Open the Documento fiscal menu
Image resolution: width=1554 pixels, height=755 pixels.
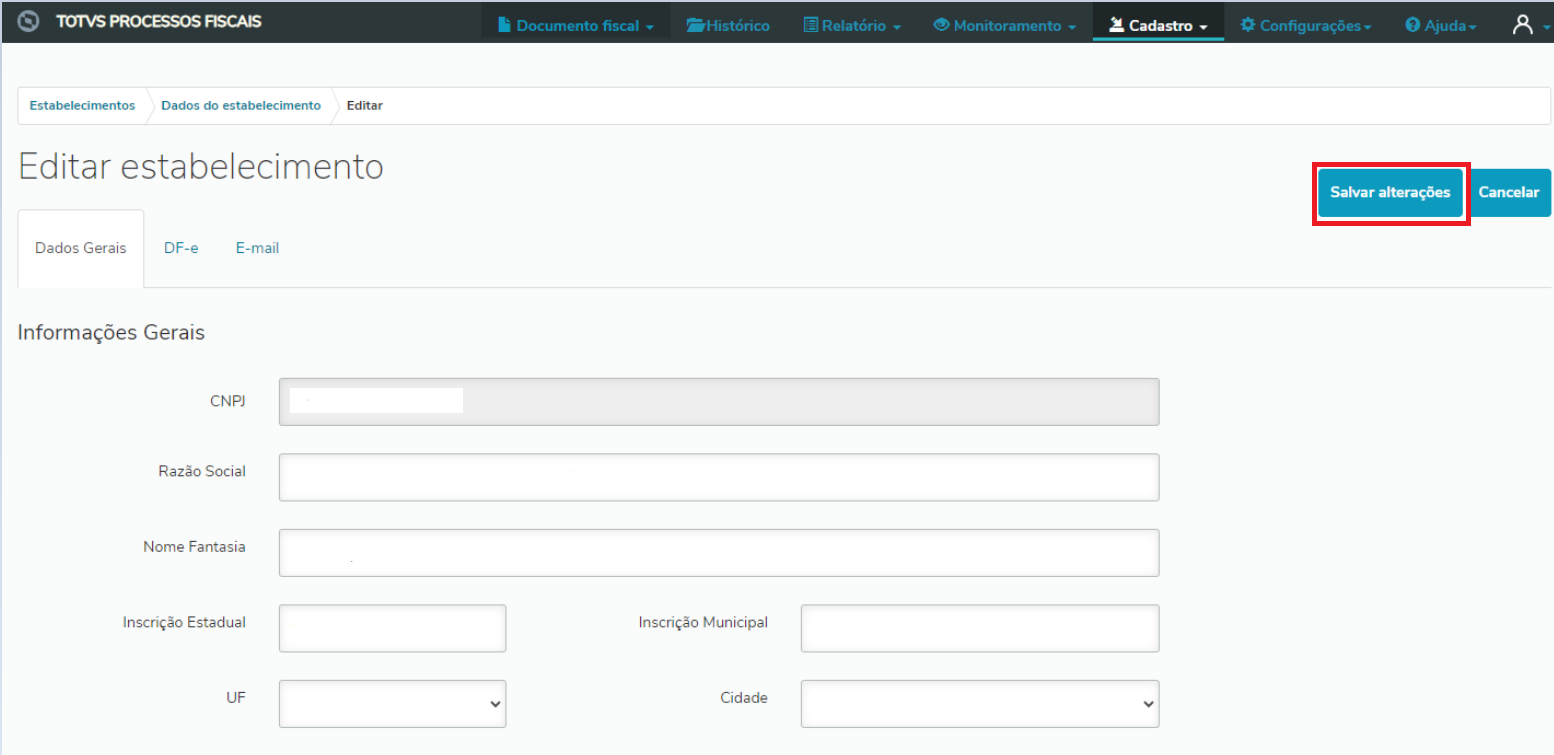click(575, 25)
